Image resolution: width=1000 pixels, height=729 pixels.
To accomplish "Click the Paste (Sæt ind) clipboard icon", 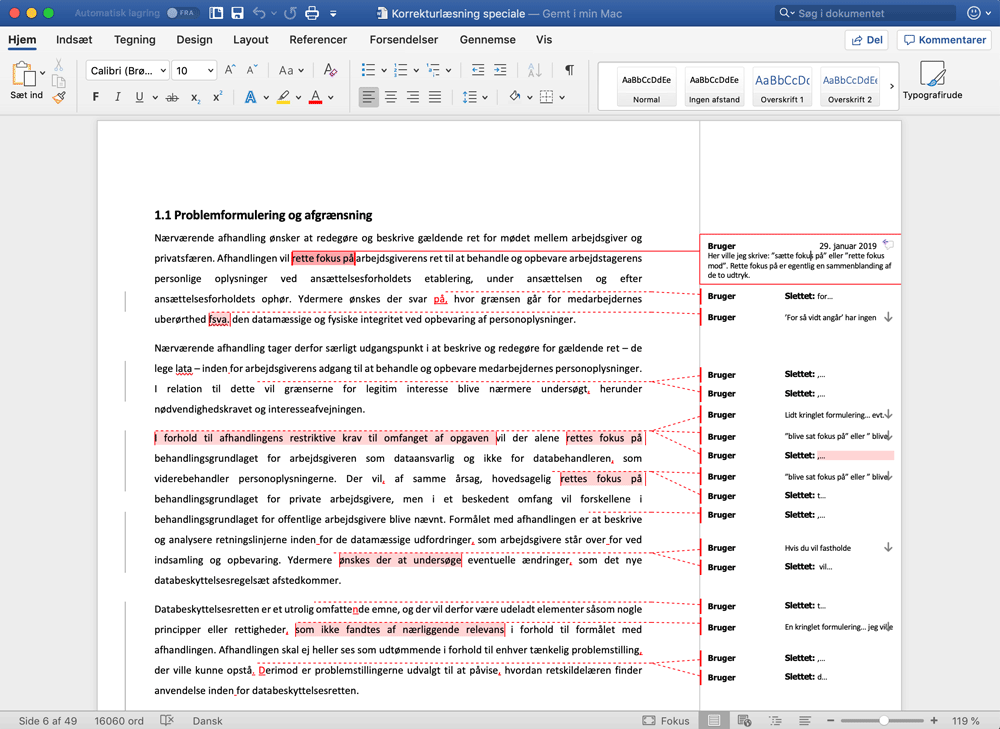I will click(x=24, y=74).
